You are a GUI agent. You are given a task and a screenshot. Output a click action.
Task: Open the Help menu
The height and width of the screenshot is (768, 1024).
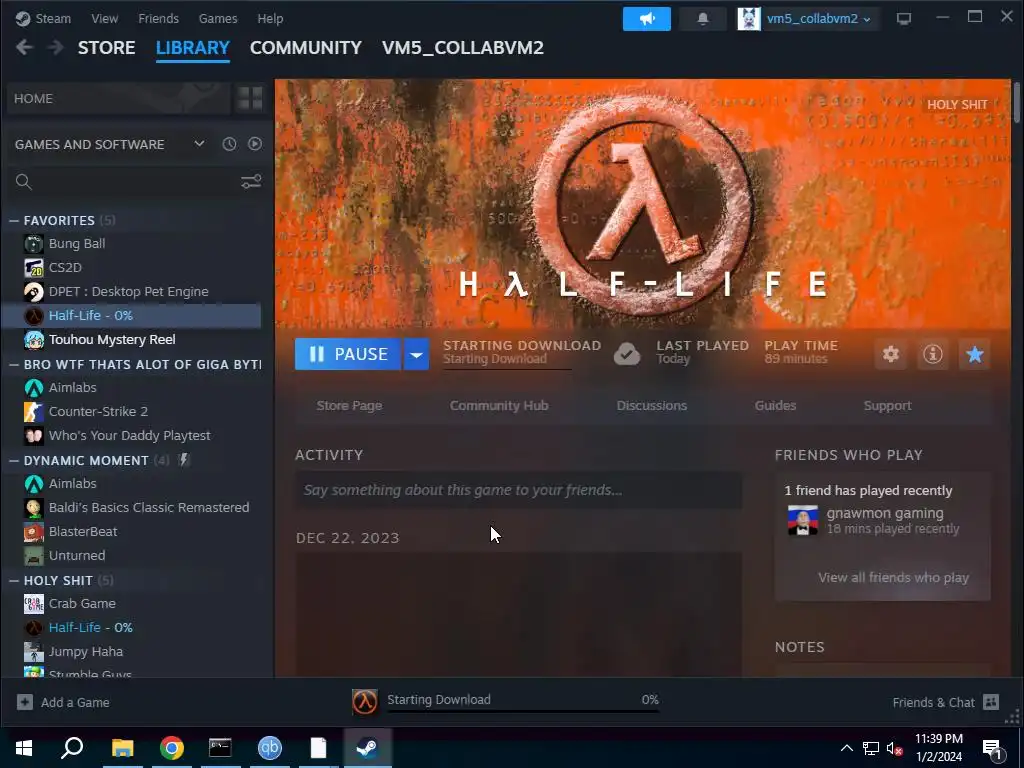(270, 18)
